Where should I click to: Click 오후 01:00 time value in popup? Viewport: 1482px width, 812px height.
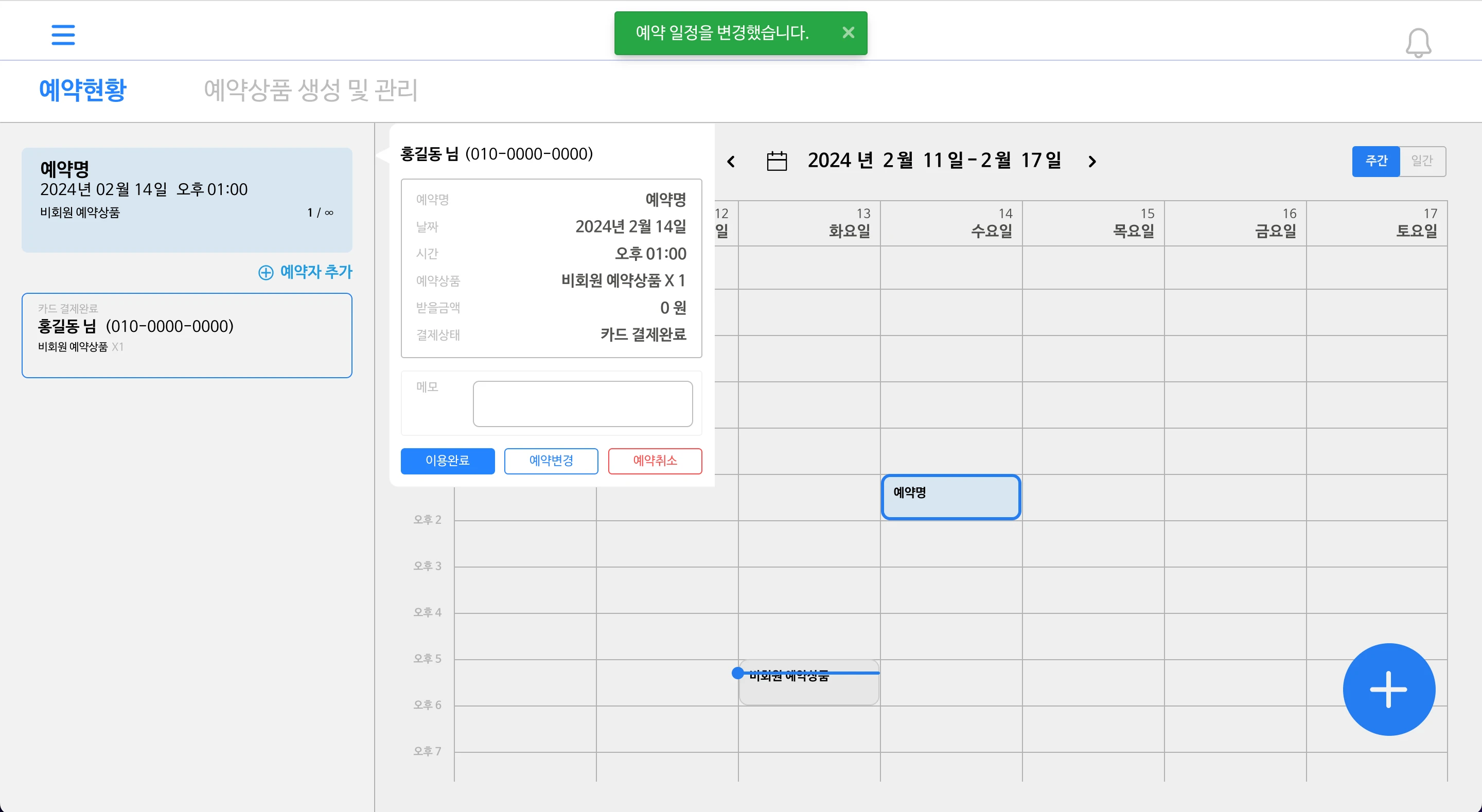pyautogui.click(x=650, y=254)
